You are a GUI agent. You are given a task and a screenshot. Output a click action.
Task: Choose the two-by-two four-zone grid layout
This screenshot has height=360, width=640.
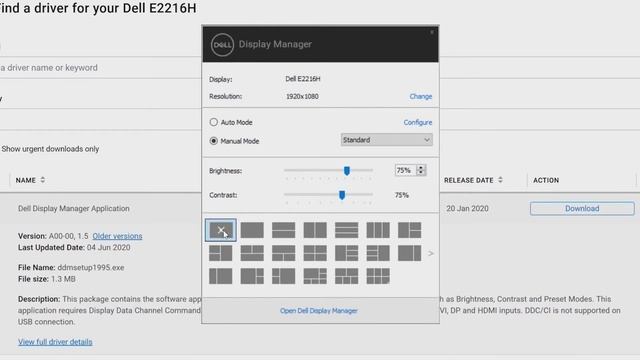(x=315, y=253)
